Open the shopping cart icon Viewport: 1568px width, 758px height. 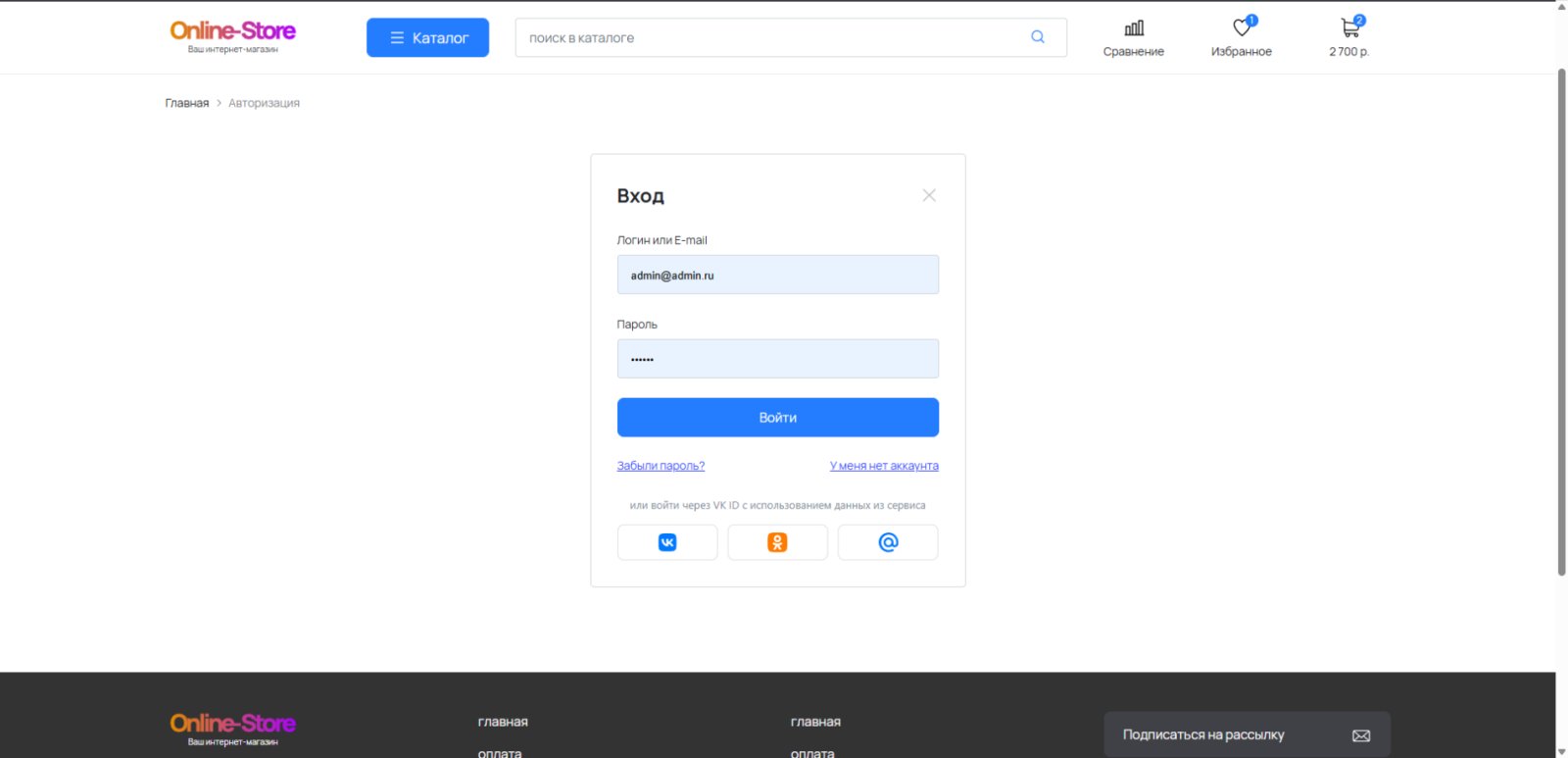(1349, 28)
